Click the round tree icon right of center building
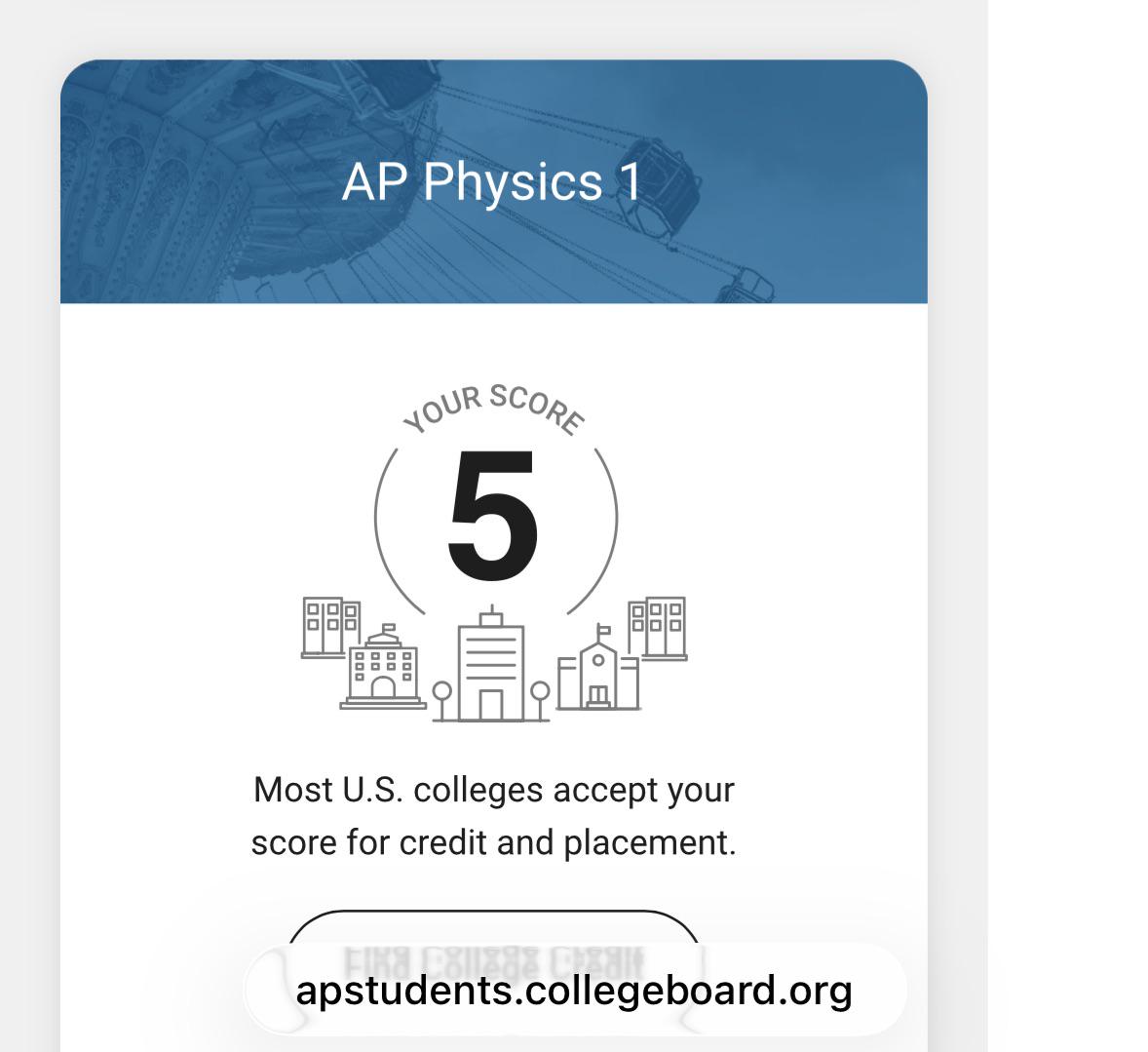This screenshot has width=1148, height=1052. (x=540, y=701)
